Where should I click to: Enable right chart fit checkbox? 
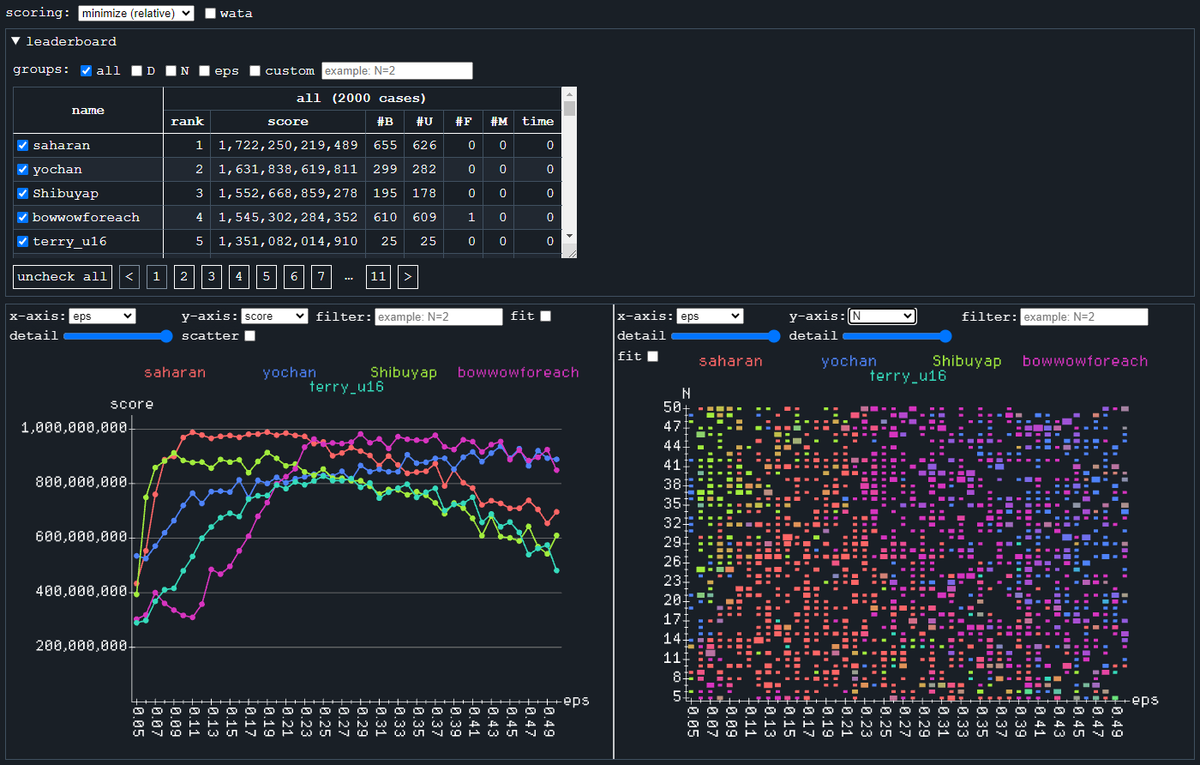click(x=653, y=356)
